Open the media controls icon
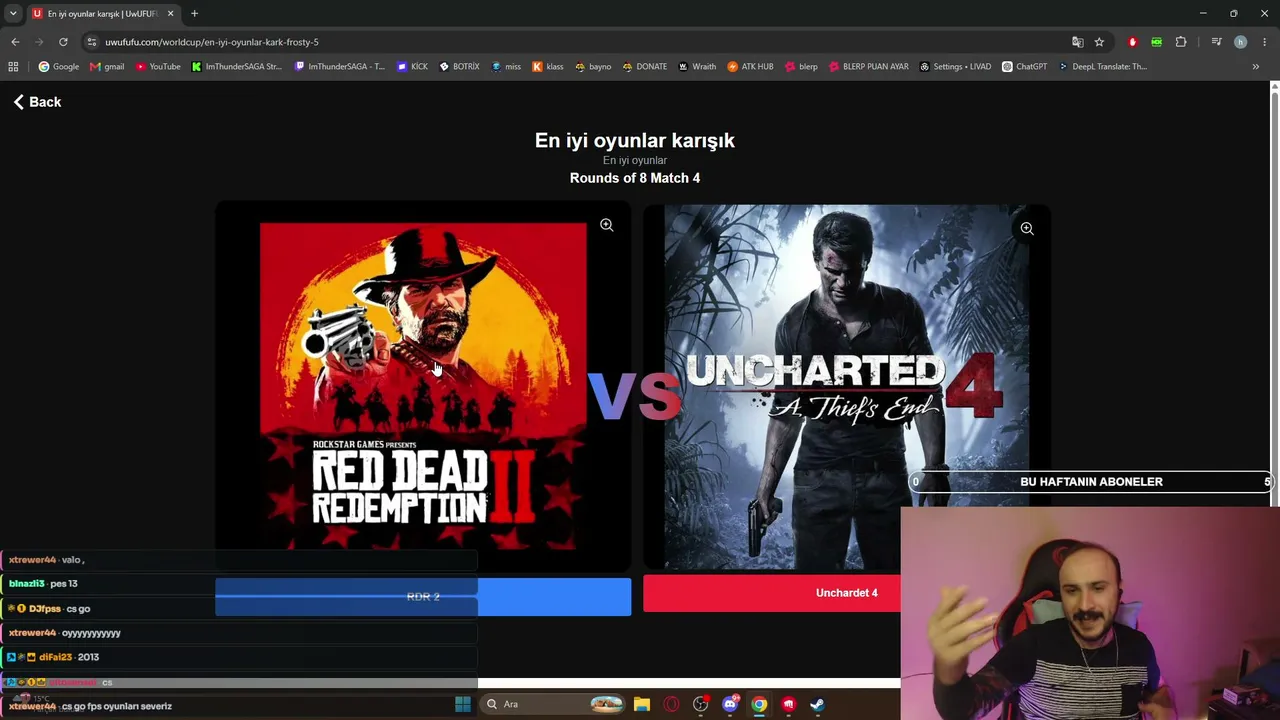The width and height of the screenshot is (1280, 720). 1216,42
